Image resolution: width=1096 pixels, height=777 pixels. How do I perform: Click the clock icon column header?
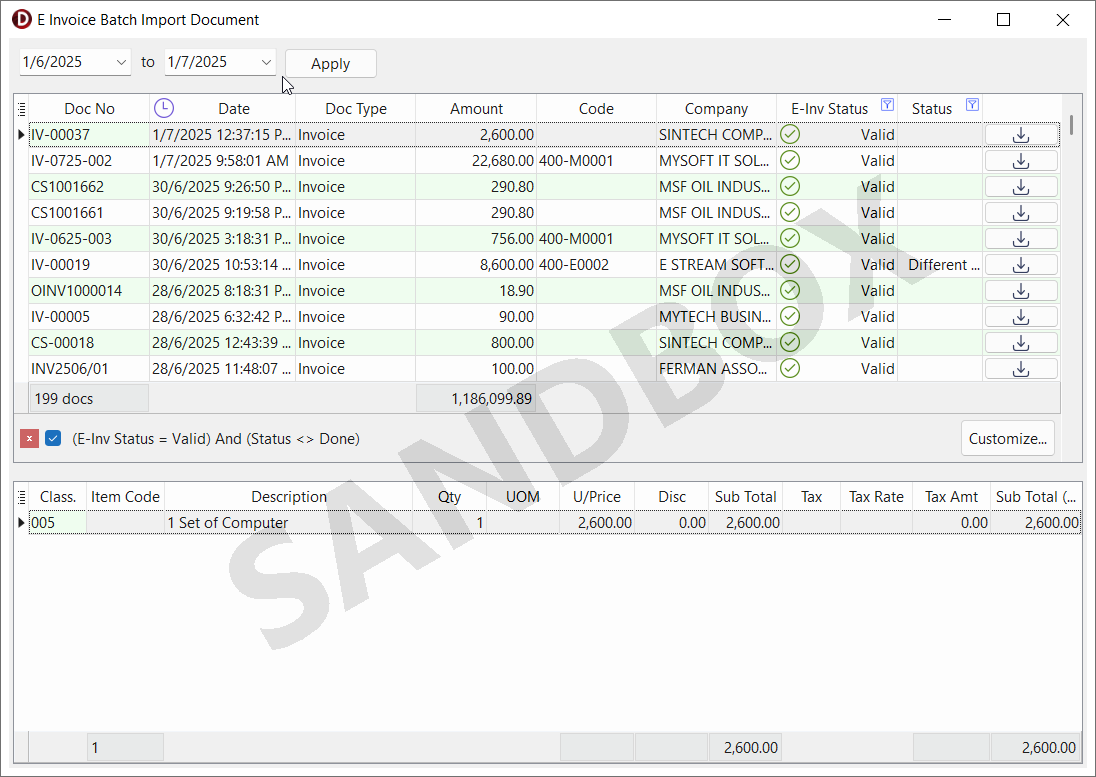pos(163,108)
